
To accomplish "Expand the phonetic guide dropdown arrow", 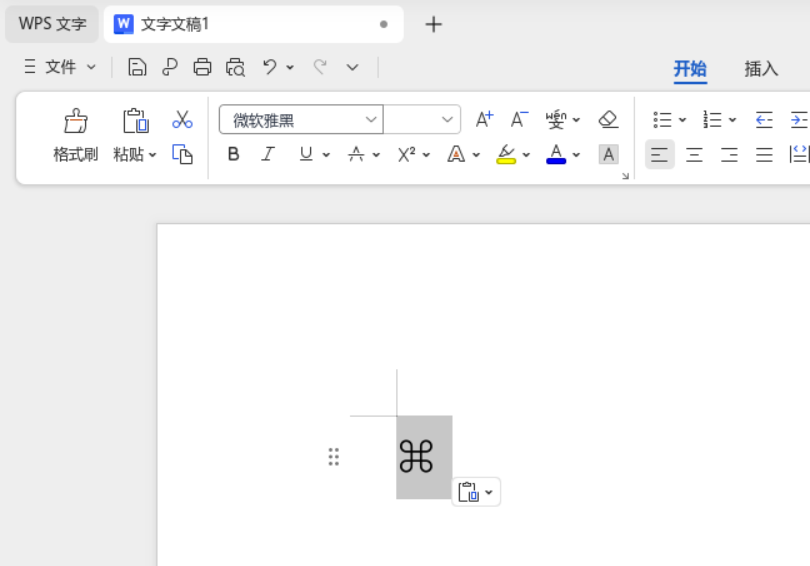I will click(577, 120).
